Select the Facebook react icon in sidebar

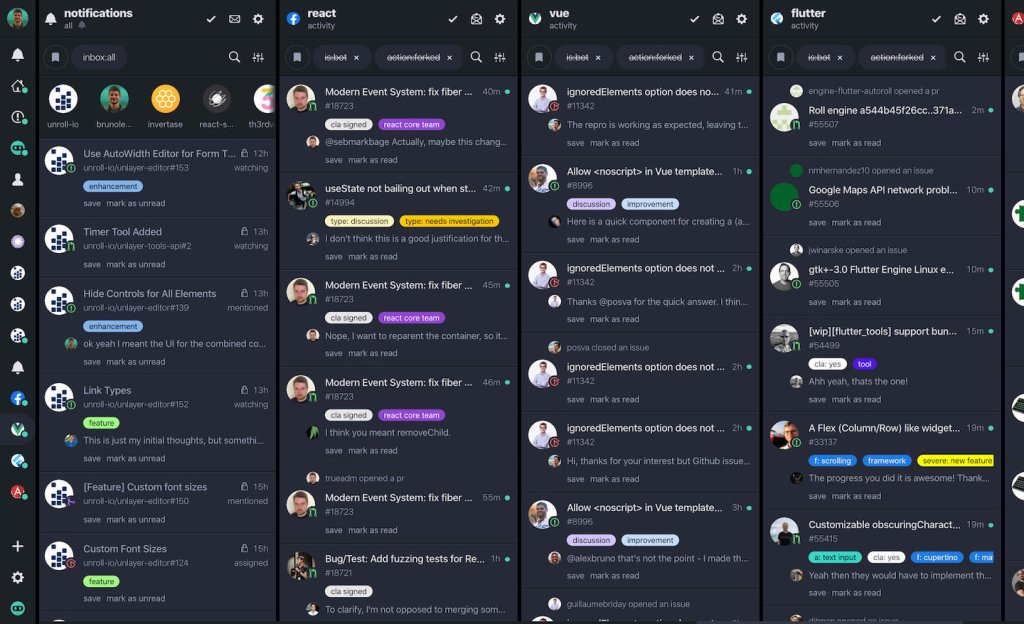pyautogui.click(x=18, y=398)
